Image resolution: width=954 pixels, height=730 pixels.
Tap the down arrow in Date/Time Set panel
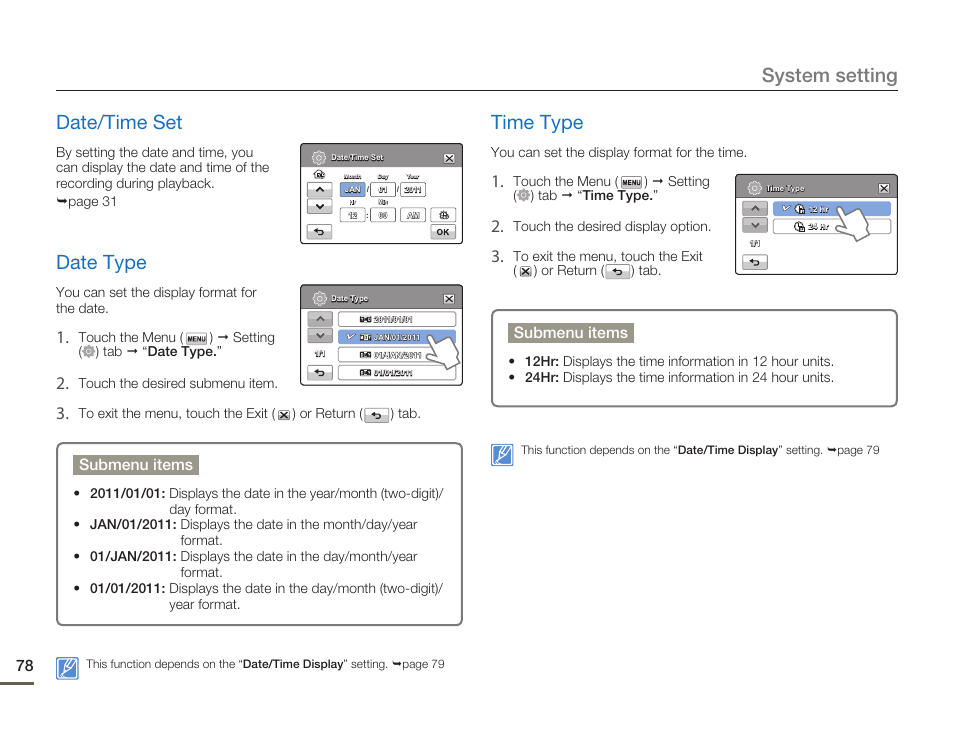319,207
